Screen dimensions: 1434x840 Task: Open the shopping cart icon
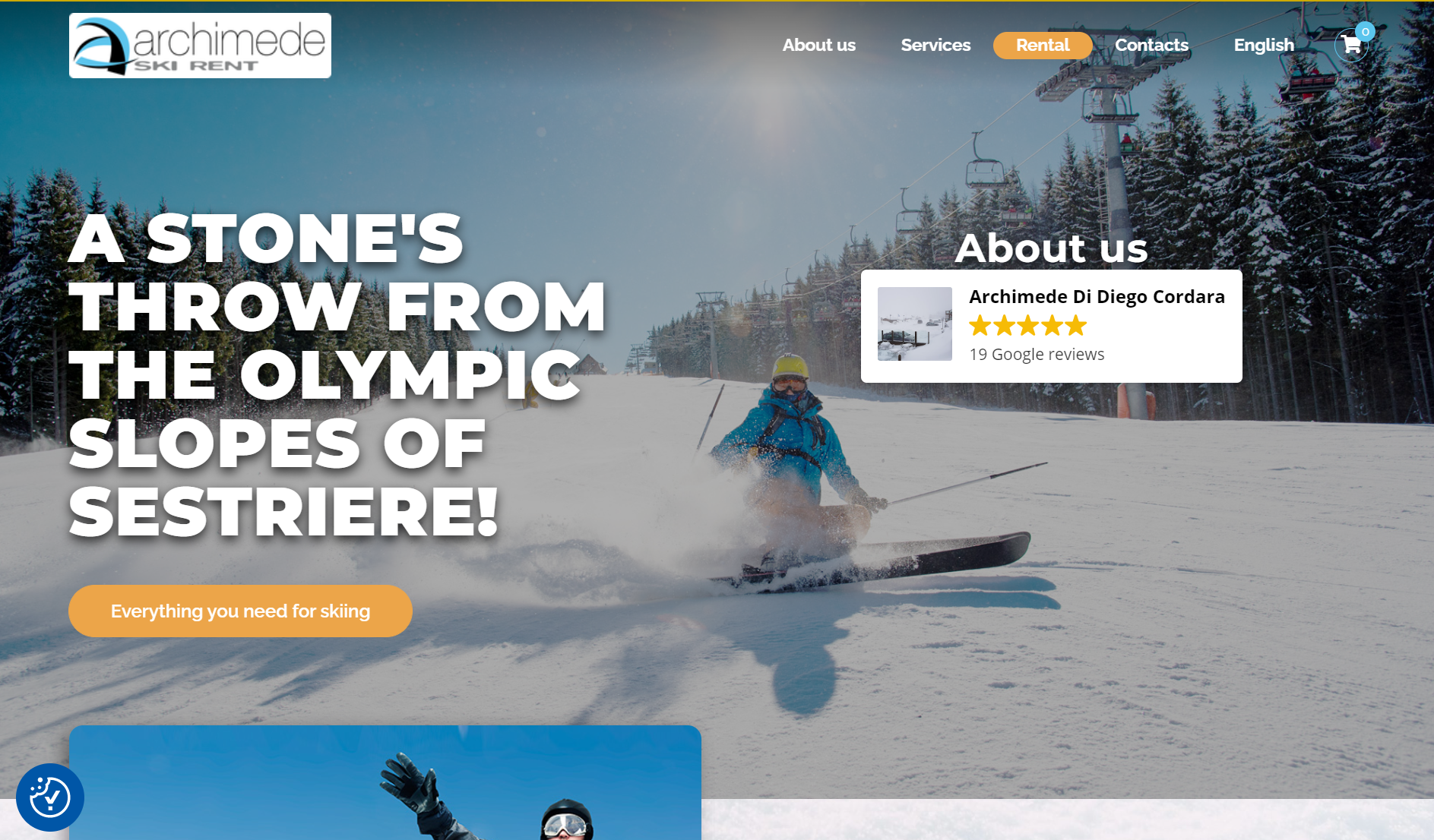[x=1350, y=46]
